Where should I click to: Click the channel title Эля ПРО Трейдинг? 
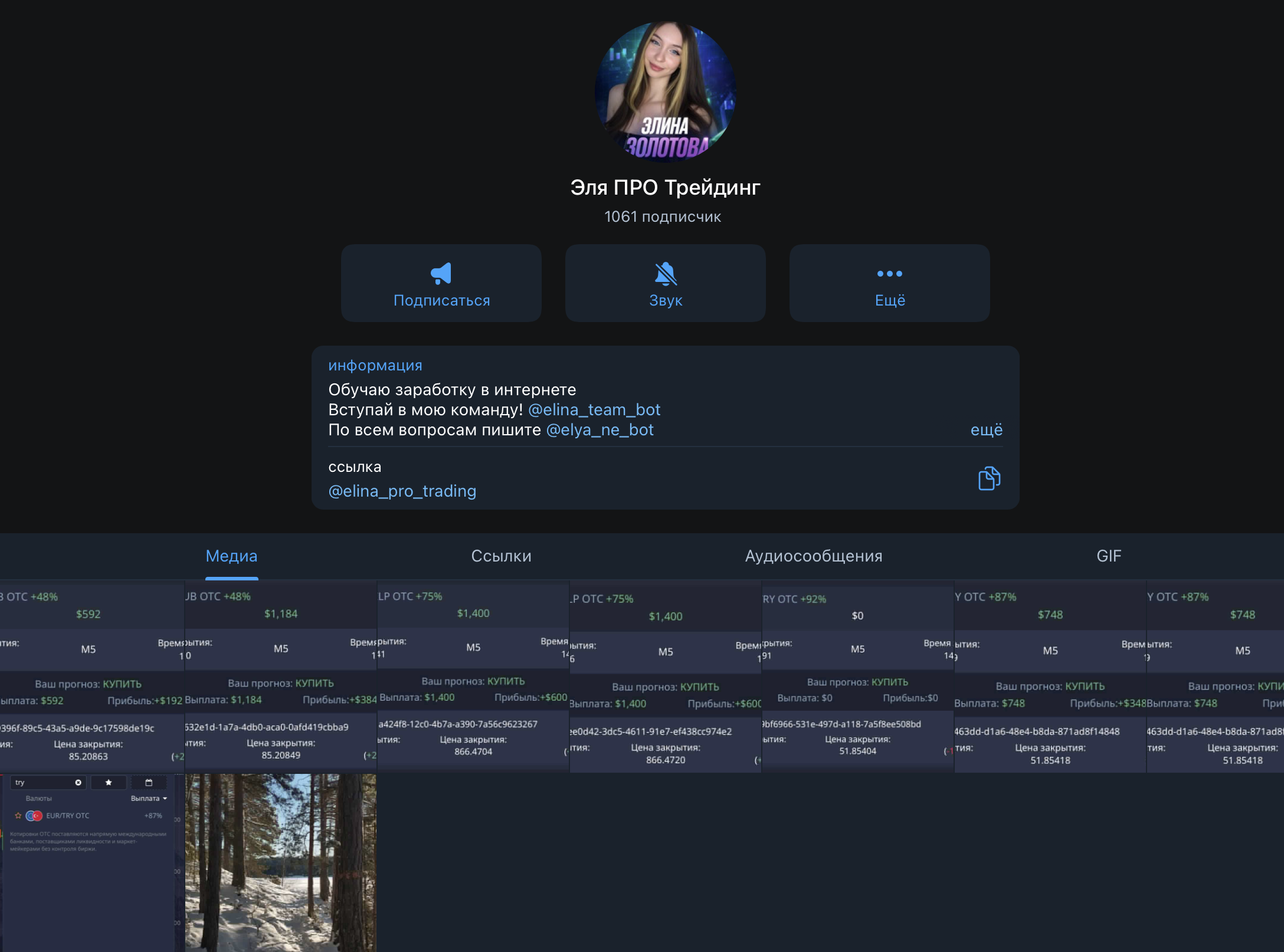(665, 188)
